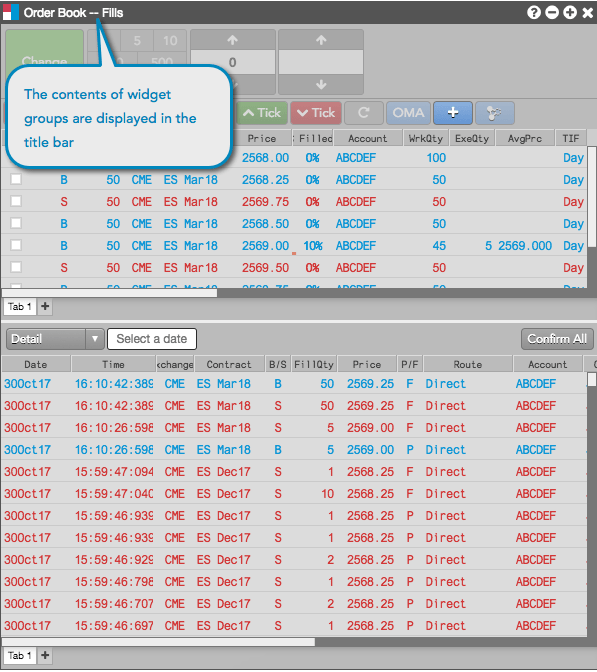This screenshot has height=672, width=597.
Task: Click the down arrow on the price stepper
Action: 321,85
